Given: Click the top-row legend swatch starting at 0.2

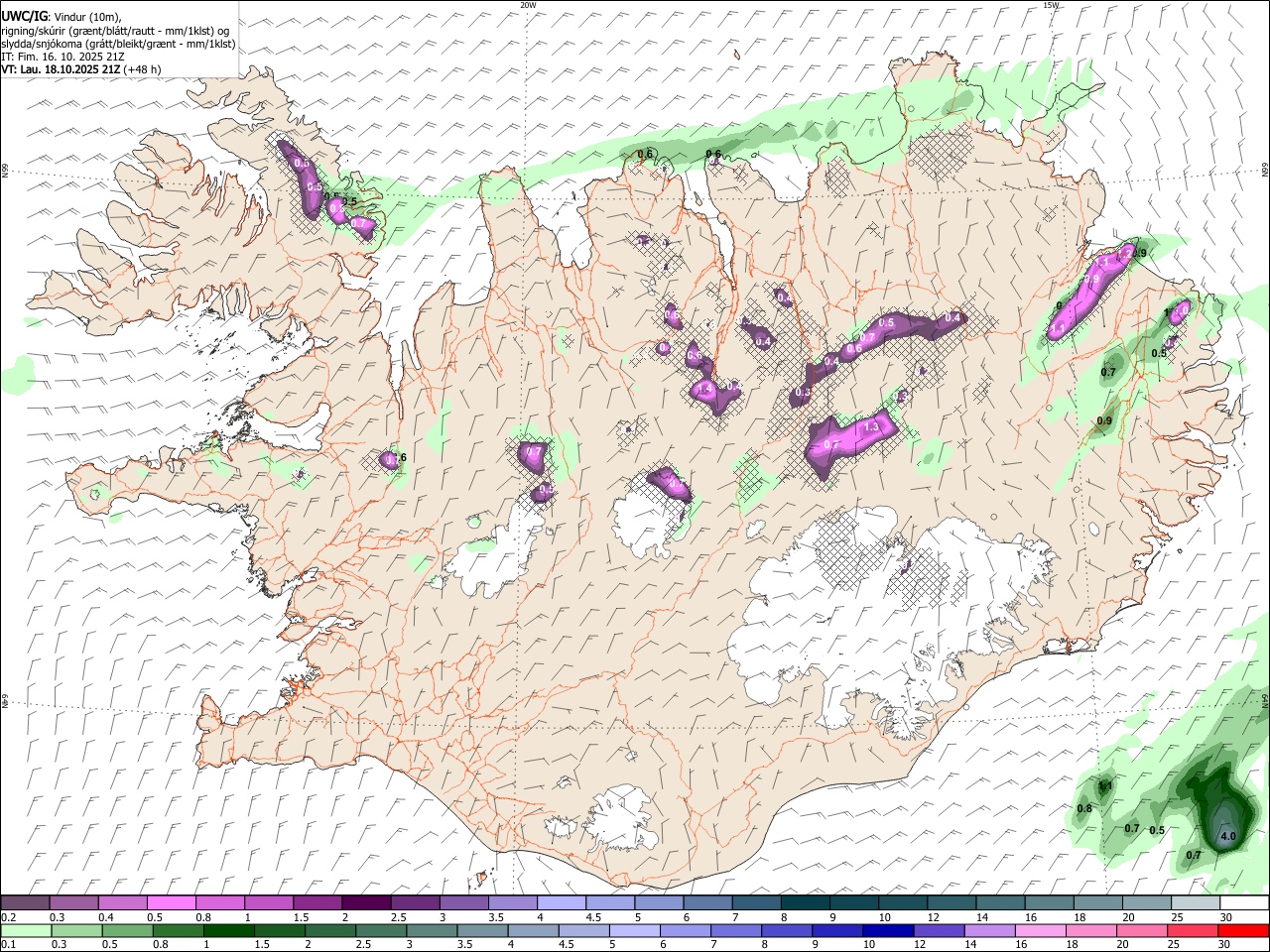Looking at the screenshot, I should coord(26,903).
